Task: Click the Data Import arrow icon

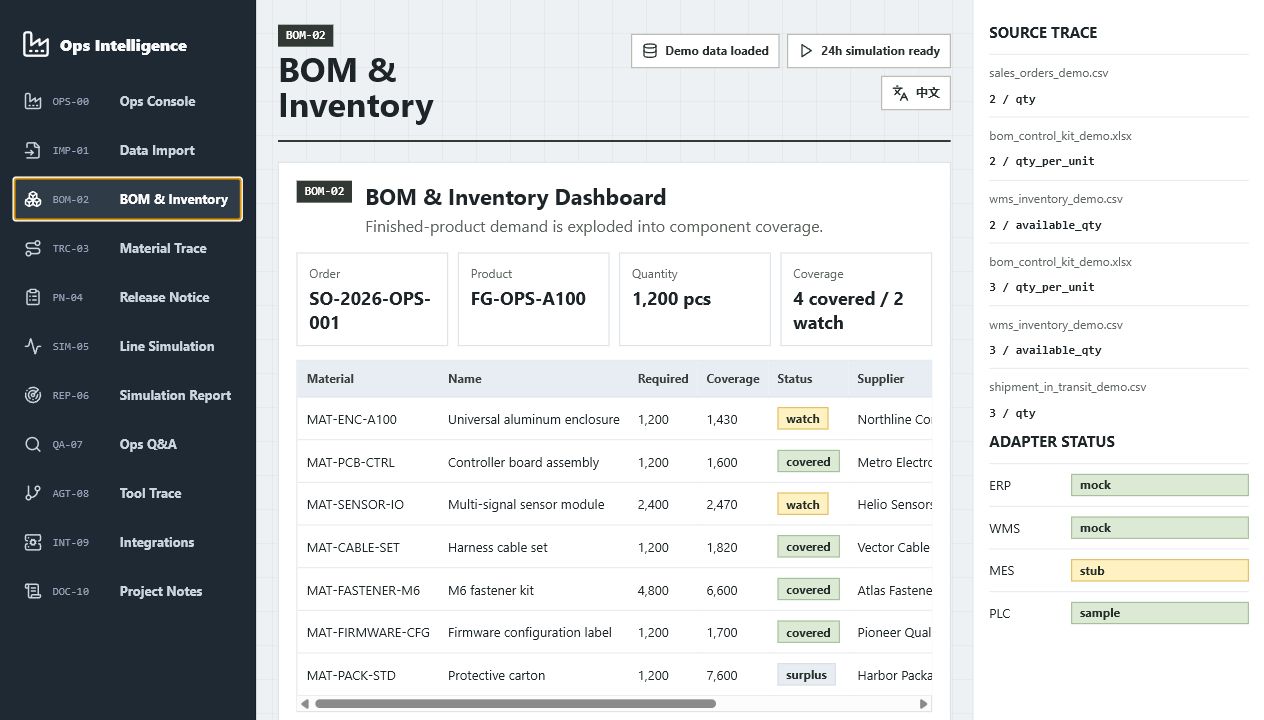Action: (x=33, y=150)
